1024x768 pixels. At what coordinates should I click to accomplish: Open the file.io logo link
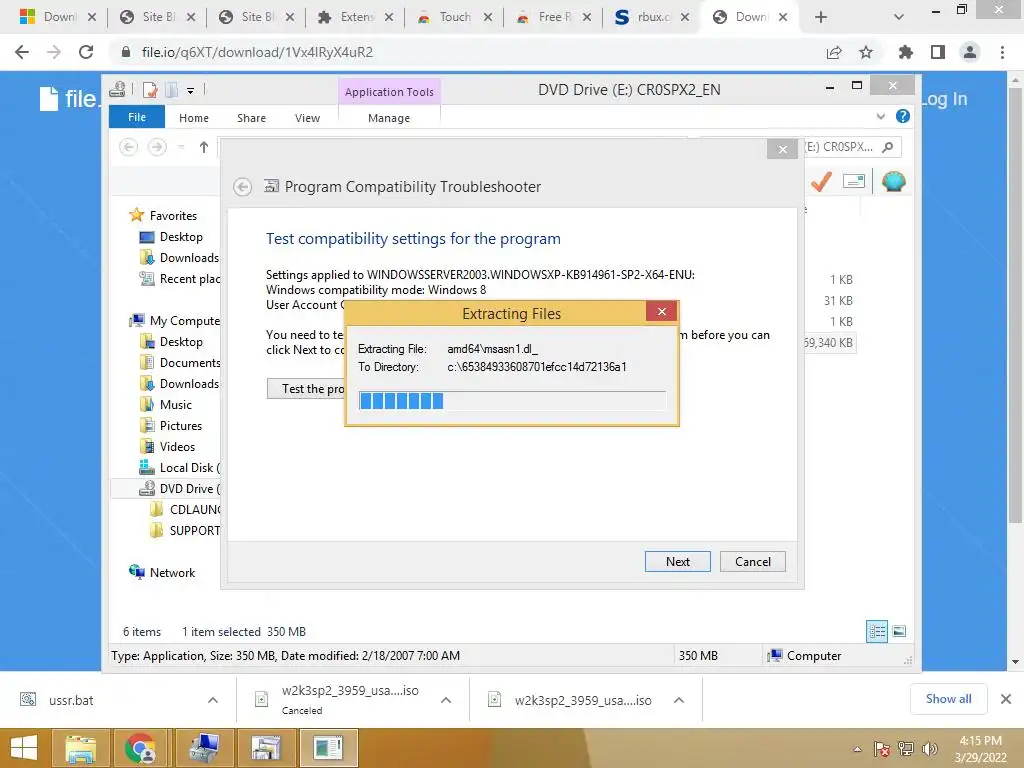[69, 99]
